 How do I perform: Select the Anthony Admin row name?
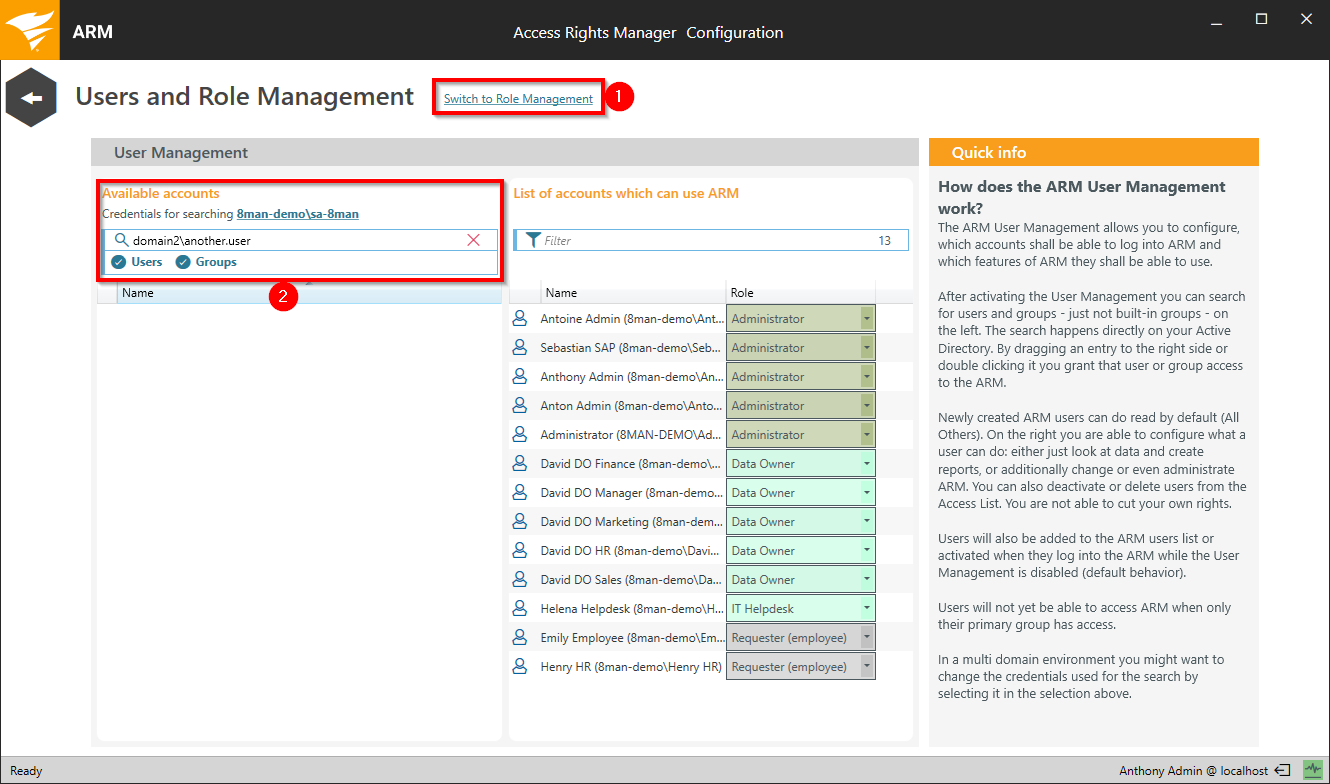[x=632, y=377]
